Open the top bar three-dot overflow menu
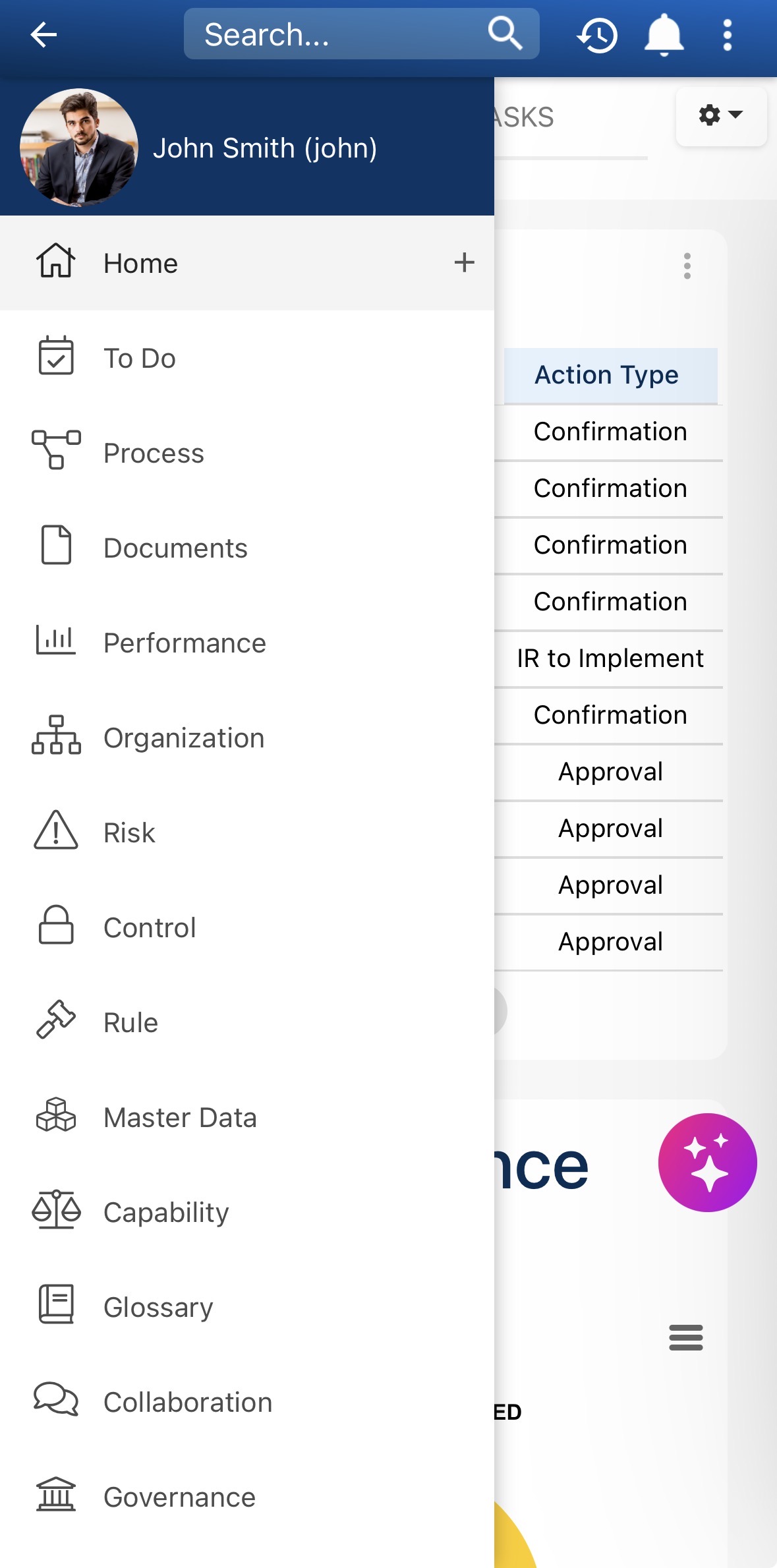777x1568 pixels. (x=727, y=35)
